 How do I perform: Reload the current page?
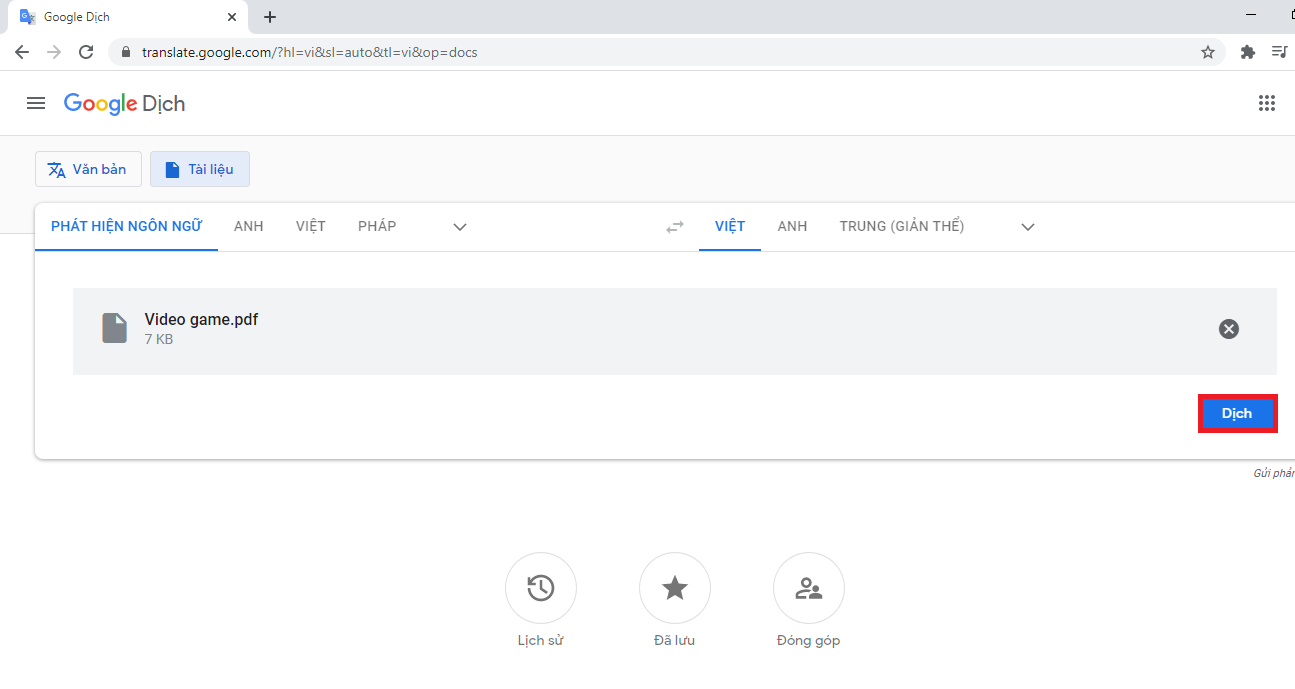click(x=86, y=52)
